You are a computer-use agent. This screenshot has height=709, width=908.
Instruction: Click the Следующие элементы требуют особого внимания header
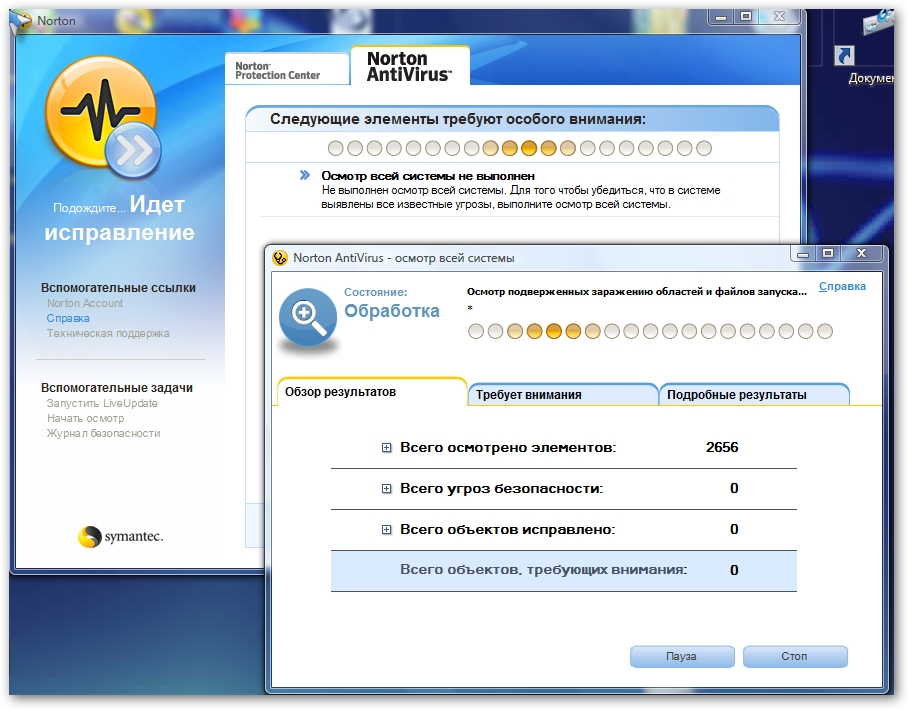[x=457, y=119]
